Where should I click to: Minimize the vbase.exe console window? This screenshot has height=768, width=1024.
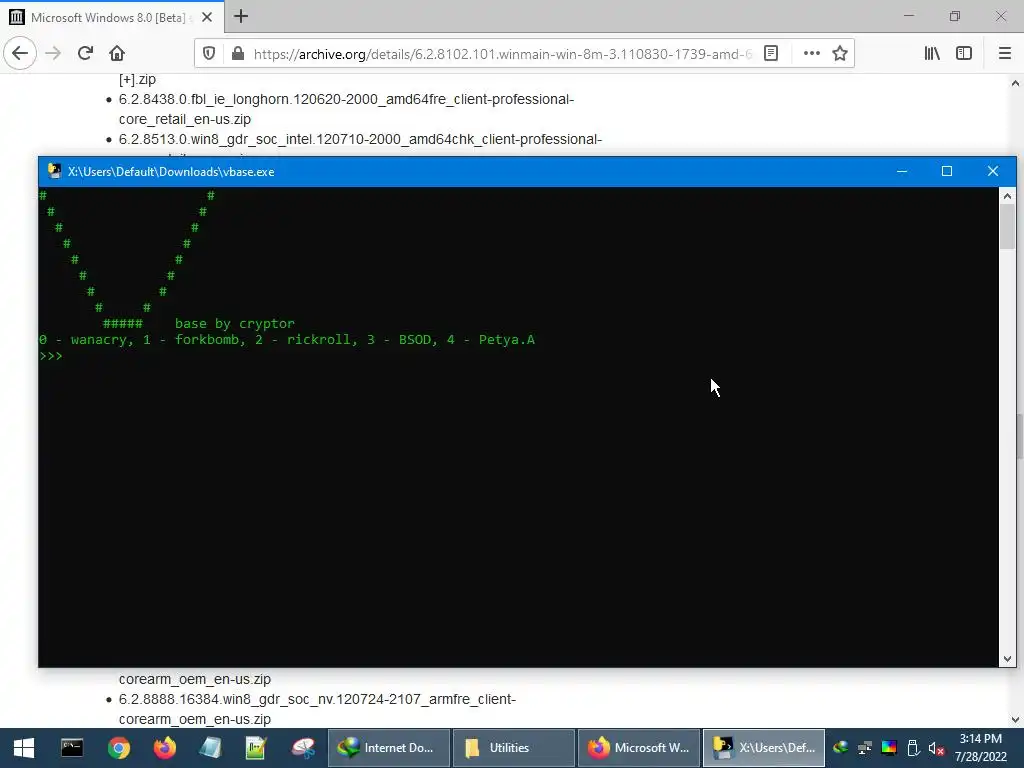pyautogui.click(x=902, y=171)
